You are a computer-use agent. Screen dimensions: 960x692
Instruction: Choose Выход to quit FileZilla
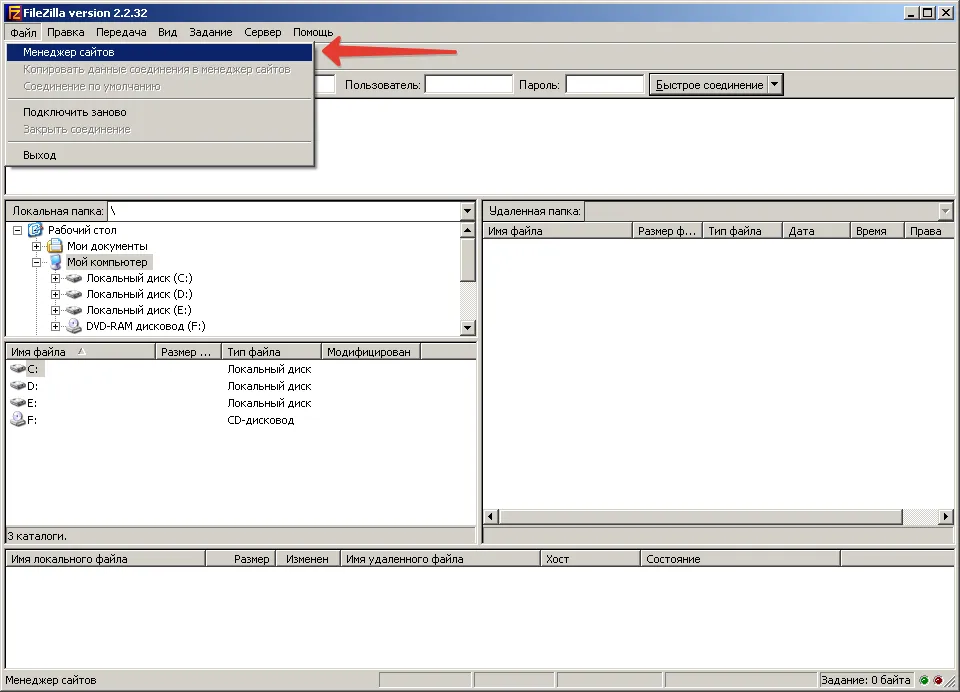click(x=159, y=155)
